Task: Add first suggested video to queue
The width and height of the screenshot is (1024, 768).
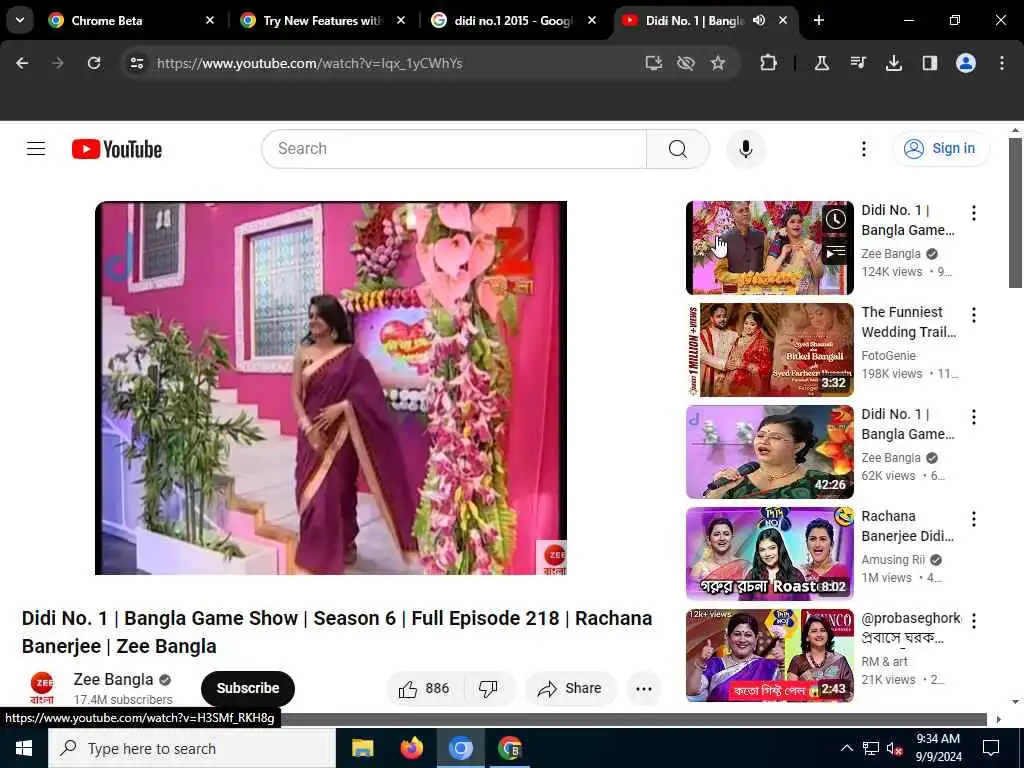Action: (835, 252)
